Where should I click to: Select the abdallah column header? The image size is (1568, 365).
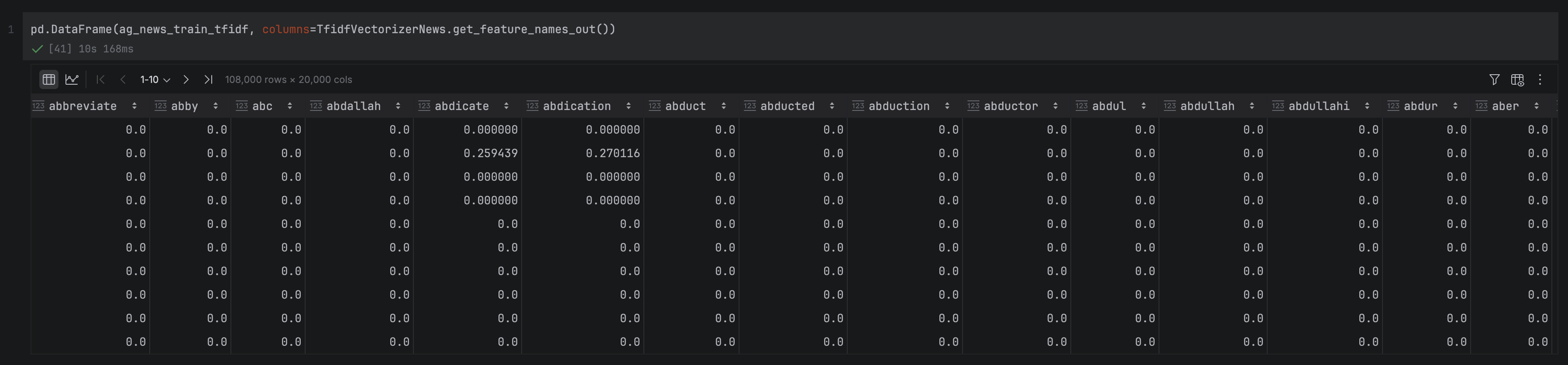point(353,106)
